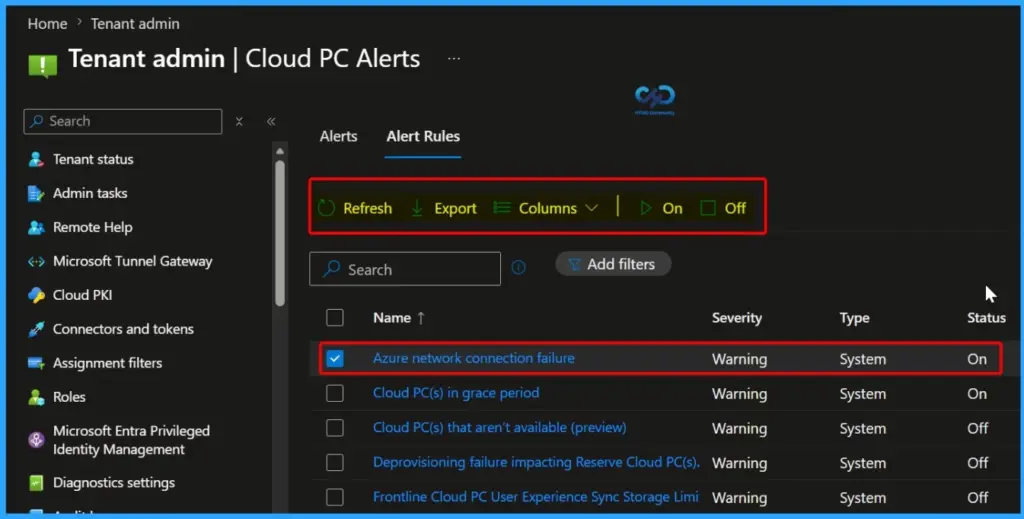Click Export in the toolbar
The image size is (1024, 519).
pos(443,208)
